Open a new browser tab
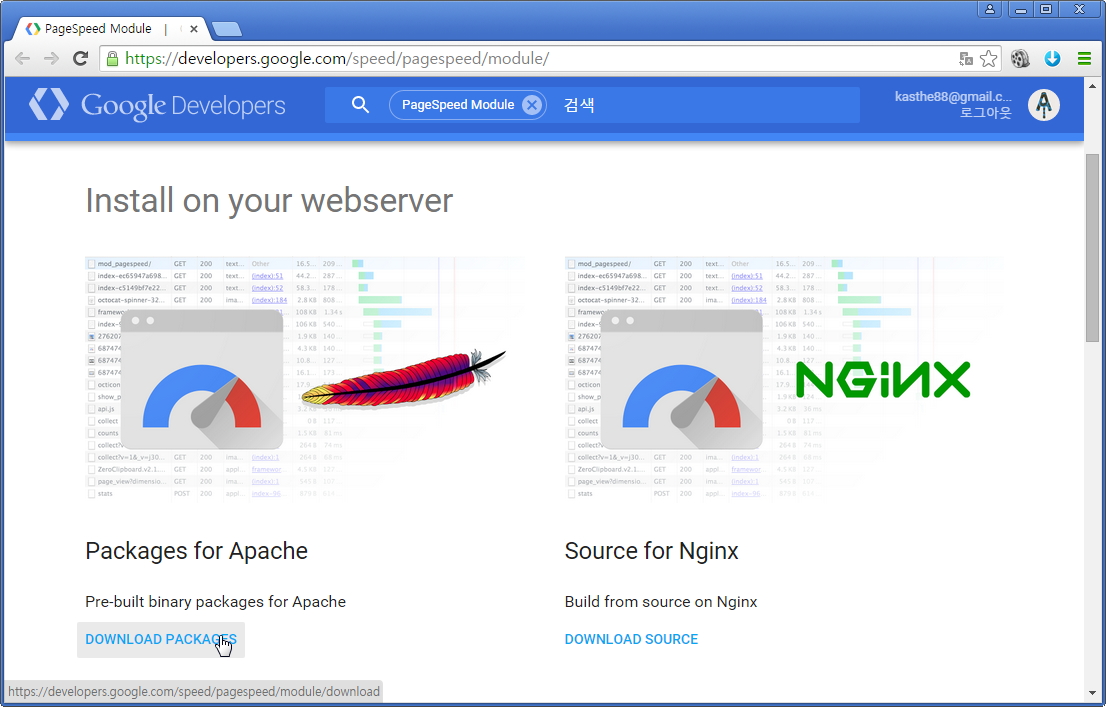1106x707 pixels. [x=226, y=29]
